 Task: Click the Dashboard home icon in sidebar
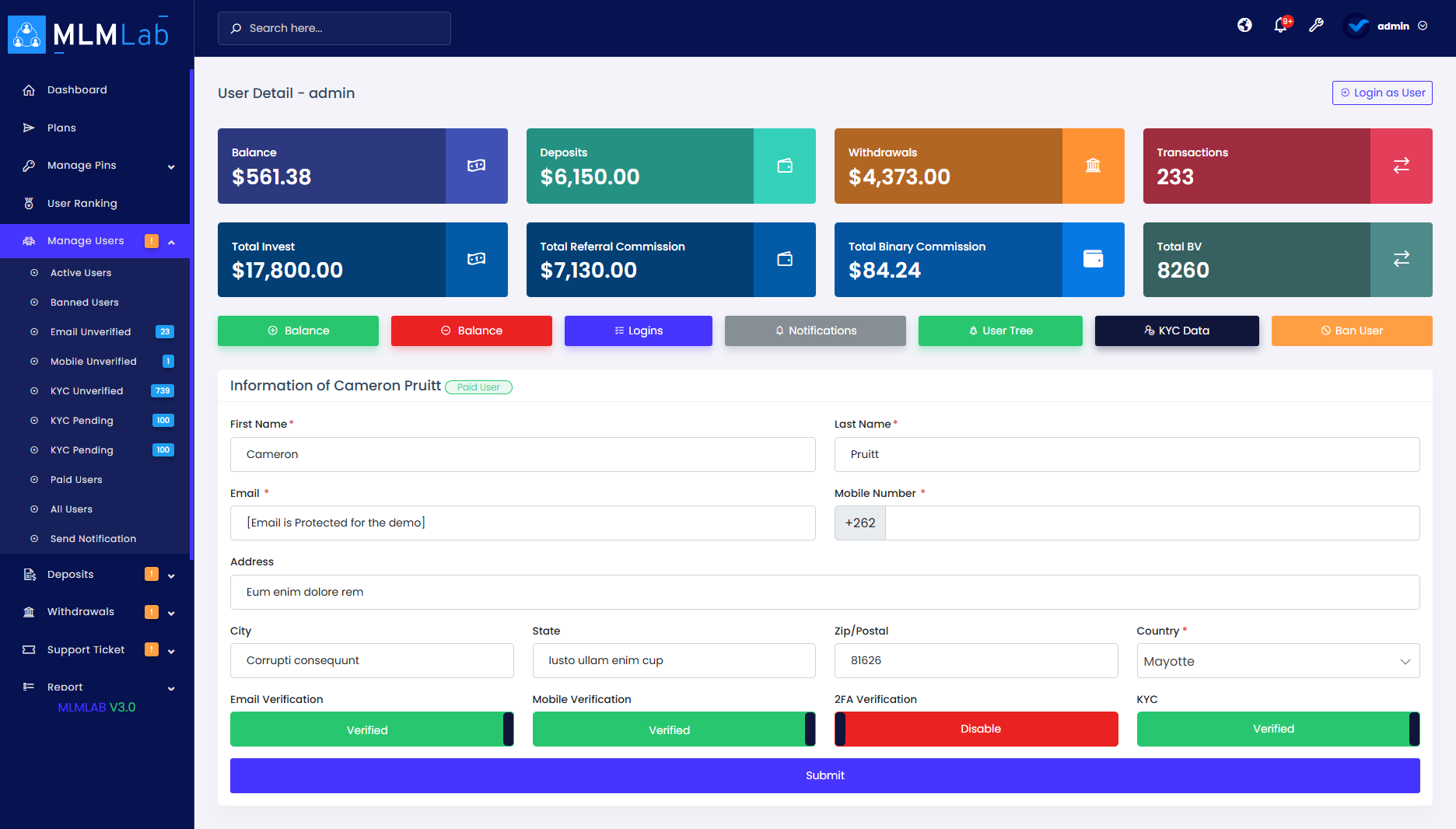point(29,90)
